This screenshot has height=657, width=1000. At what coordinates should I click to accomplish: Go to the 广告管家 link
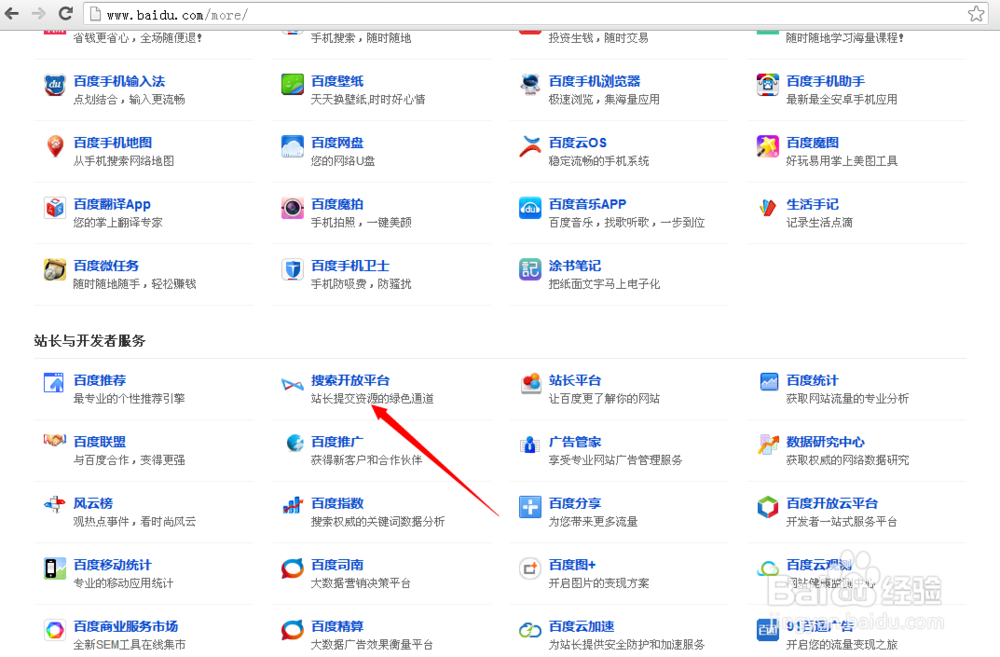pos(575,442)
